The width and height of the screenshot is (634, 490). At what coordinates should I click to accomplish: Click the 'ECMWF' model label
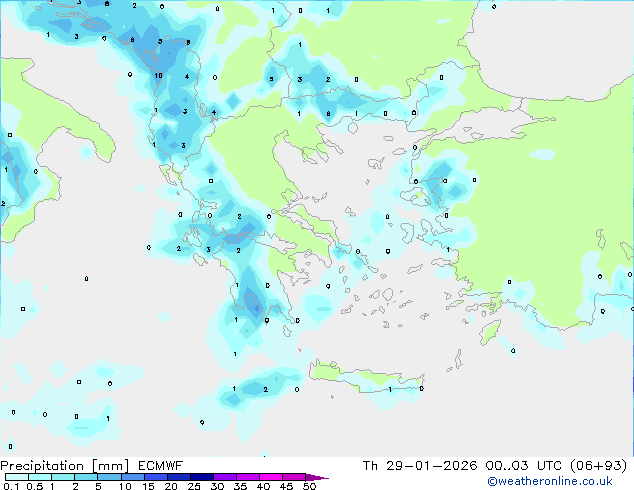161,466
